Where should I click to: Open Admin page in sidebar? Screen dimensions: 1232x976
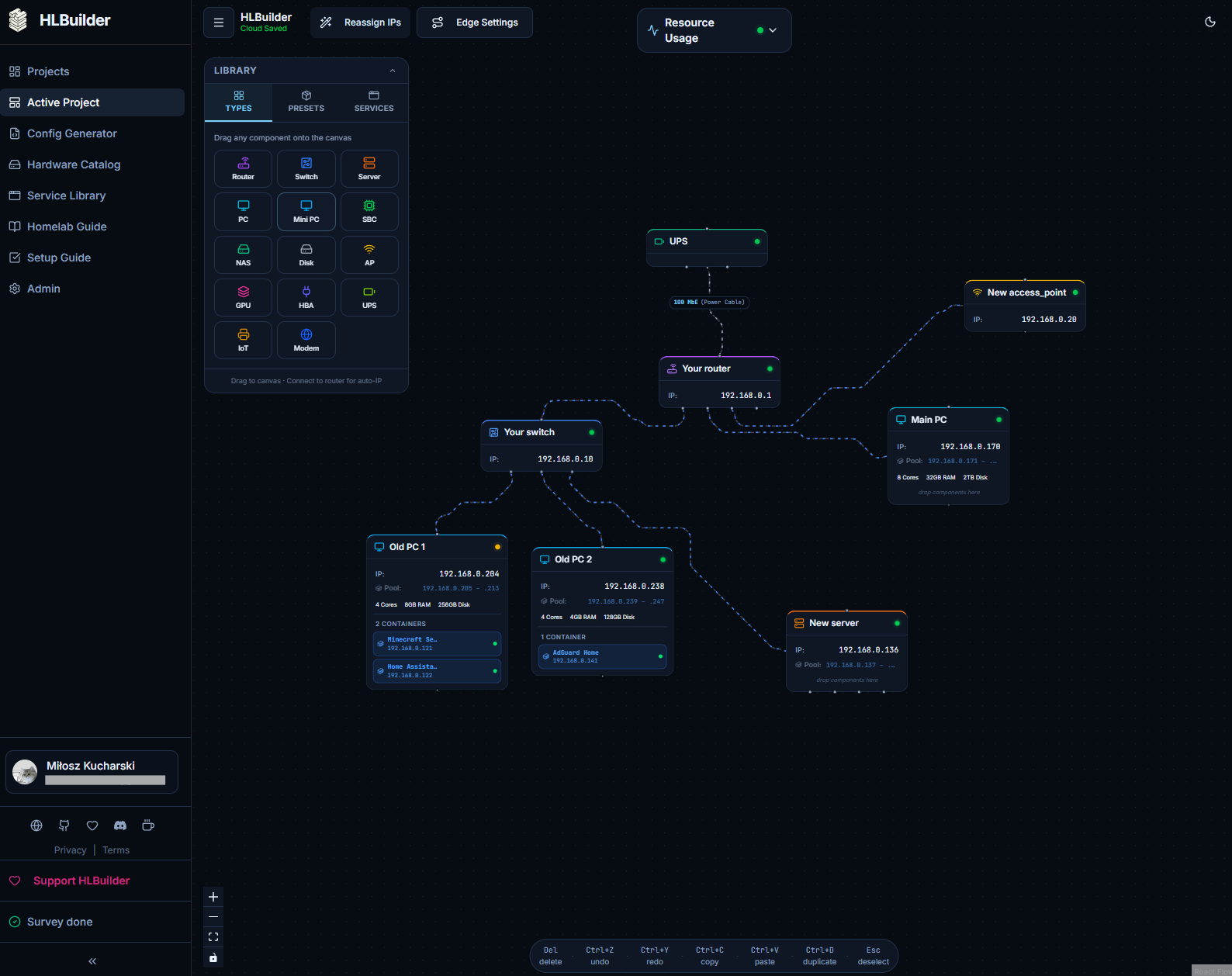coord(92,289)
